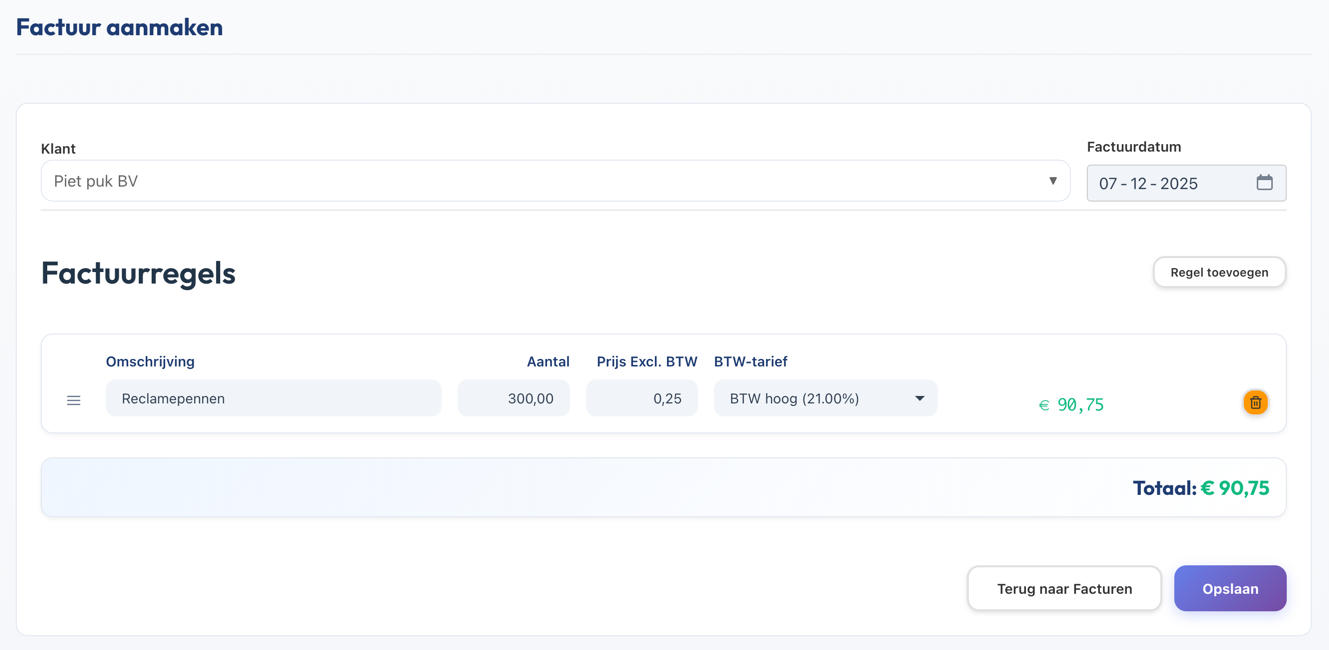Click the line total € 90,75 in the row
Image resolution: width=1329 pixels, height=650 pixels.
point(1071,405)
